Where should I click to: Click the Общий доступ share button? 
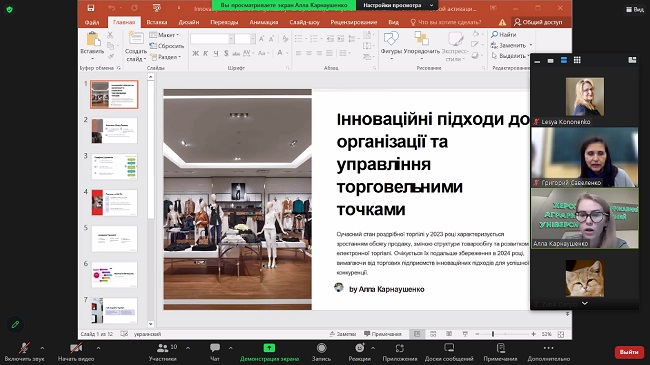(x=538, y=22)
